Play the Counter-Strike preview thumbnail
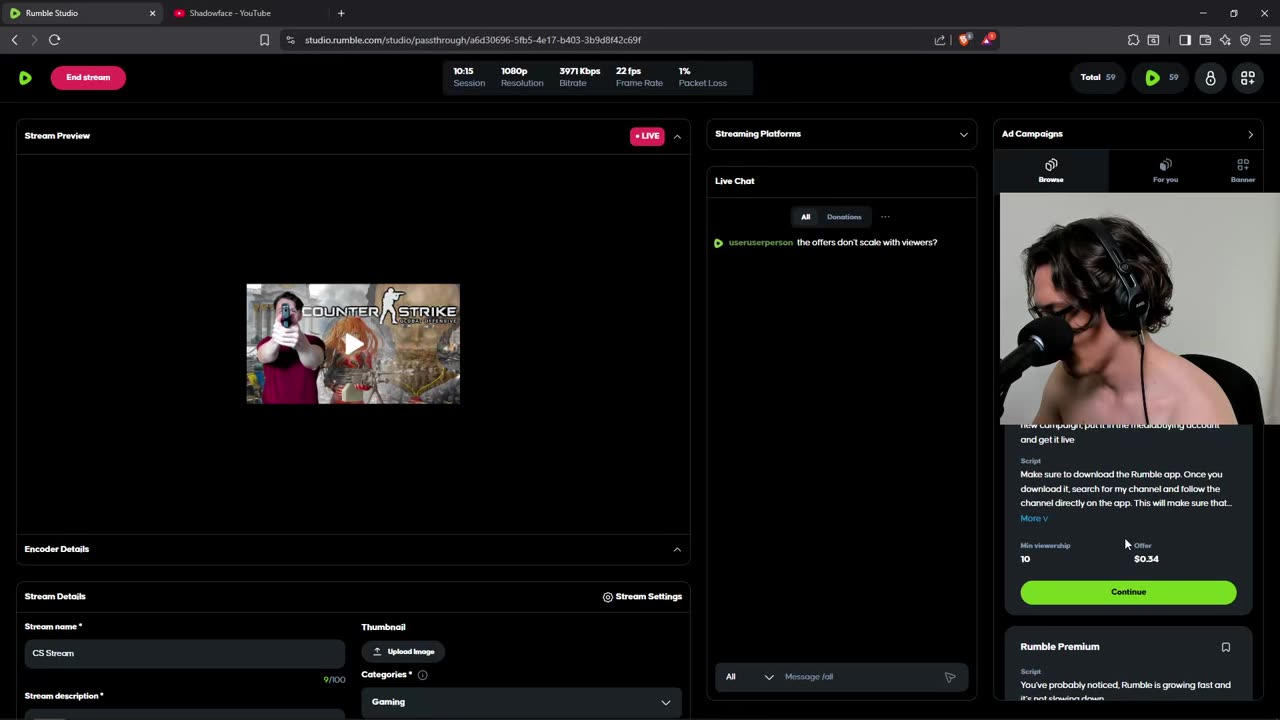Viewport: 1280px width, 720px height. tap(353, 344)
